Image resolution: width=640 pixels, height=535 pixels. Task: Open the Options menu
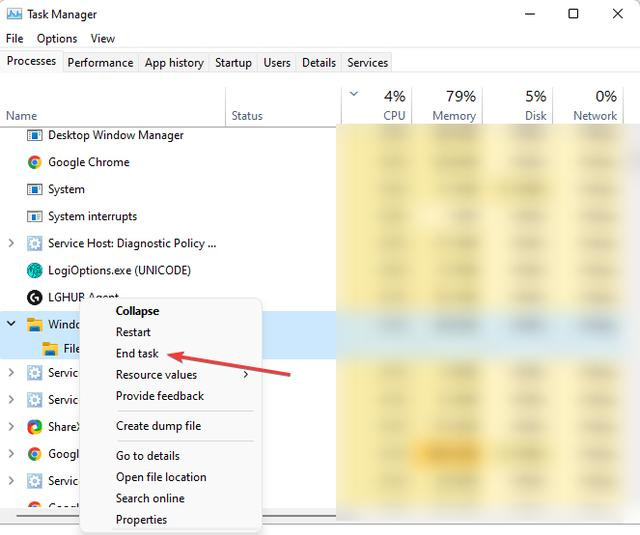(x=57, y=38)
